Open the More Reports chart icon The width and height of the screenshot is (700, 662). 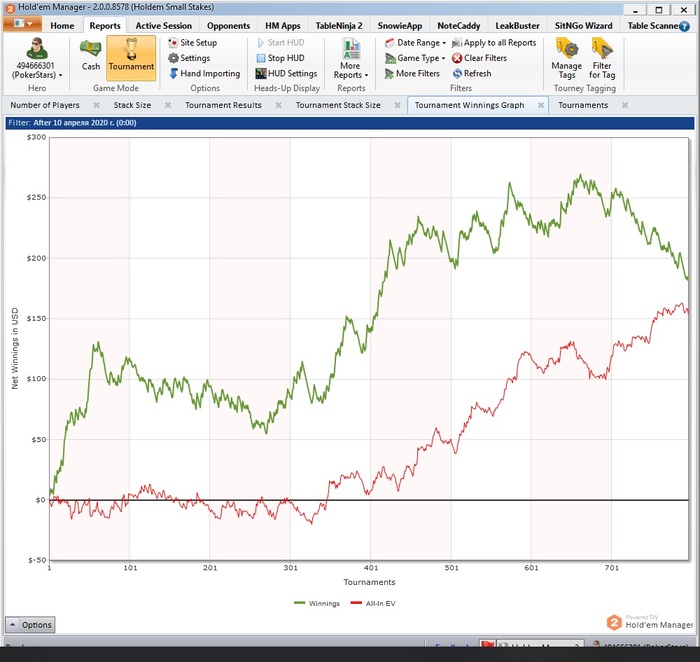(351, 49)
